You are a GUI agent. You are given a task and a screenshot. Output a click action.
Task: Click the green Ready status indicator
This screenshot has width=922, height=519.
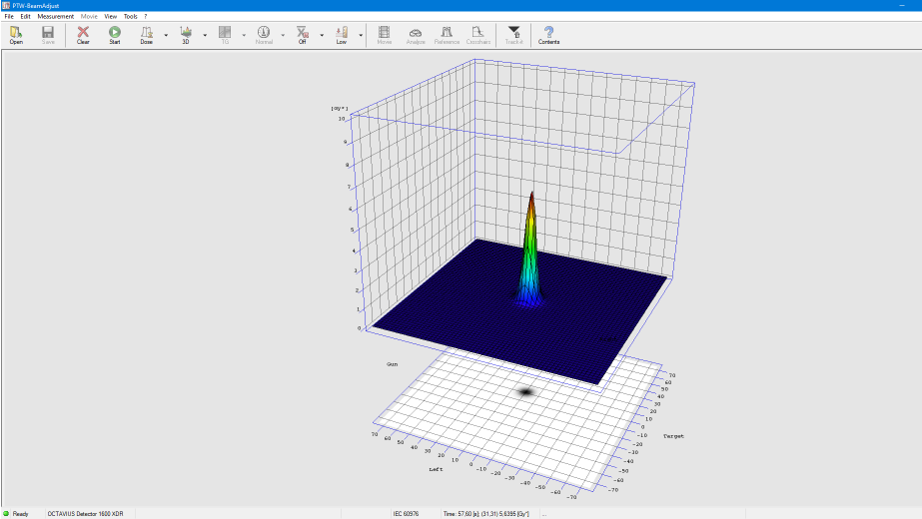coord(6,513)
